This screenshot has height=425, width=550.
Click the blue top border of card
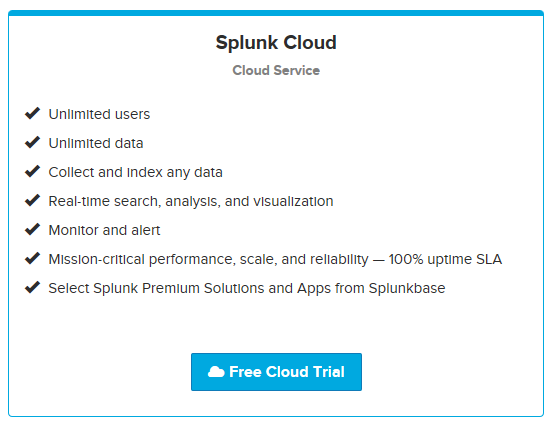coord(276,13)
